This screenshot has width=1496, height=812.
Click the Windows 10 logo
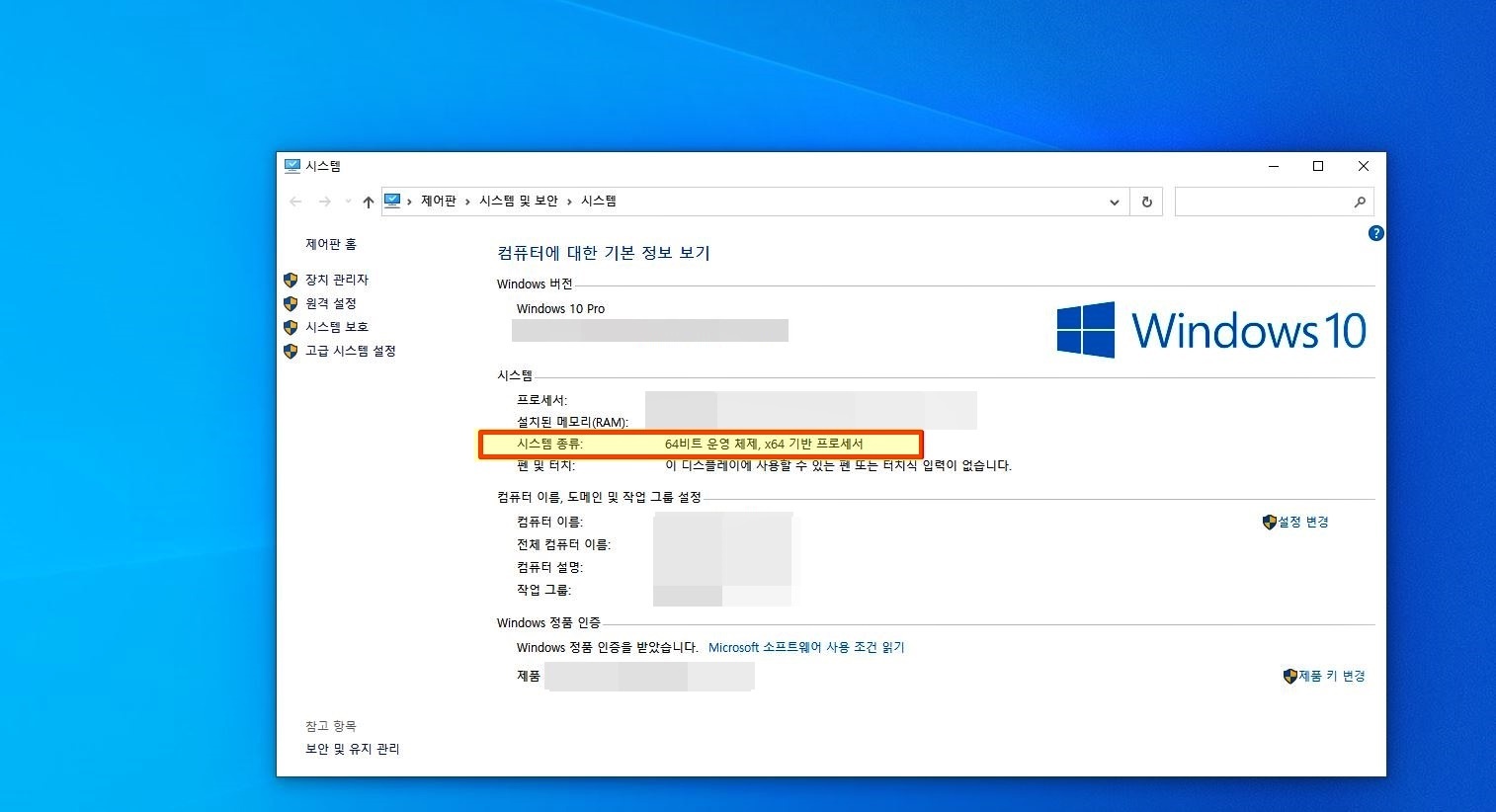point(1211,330)
